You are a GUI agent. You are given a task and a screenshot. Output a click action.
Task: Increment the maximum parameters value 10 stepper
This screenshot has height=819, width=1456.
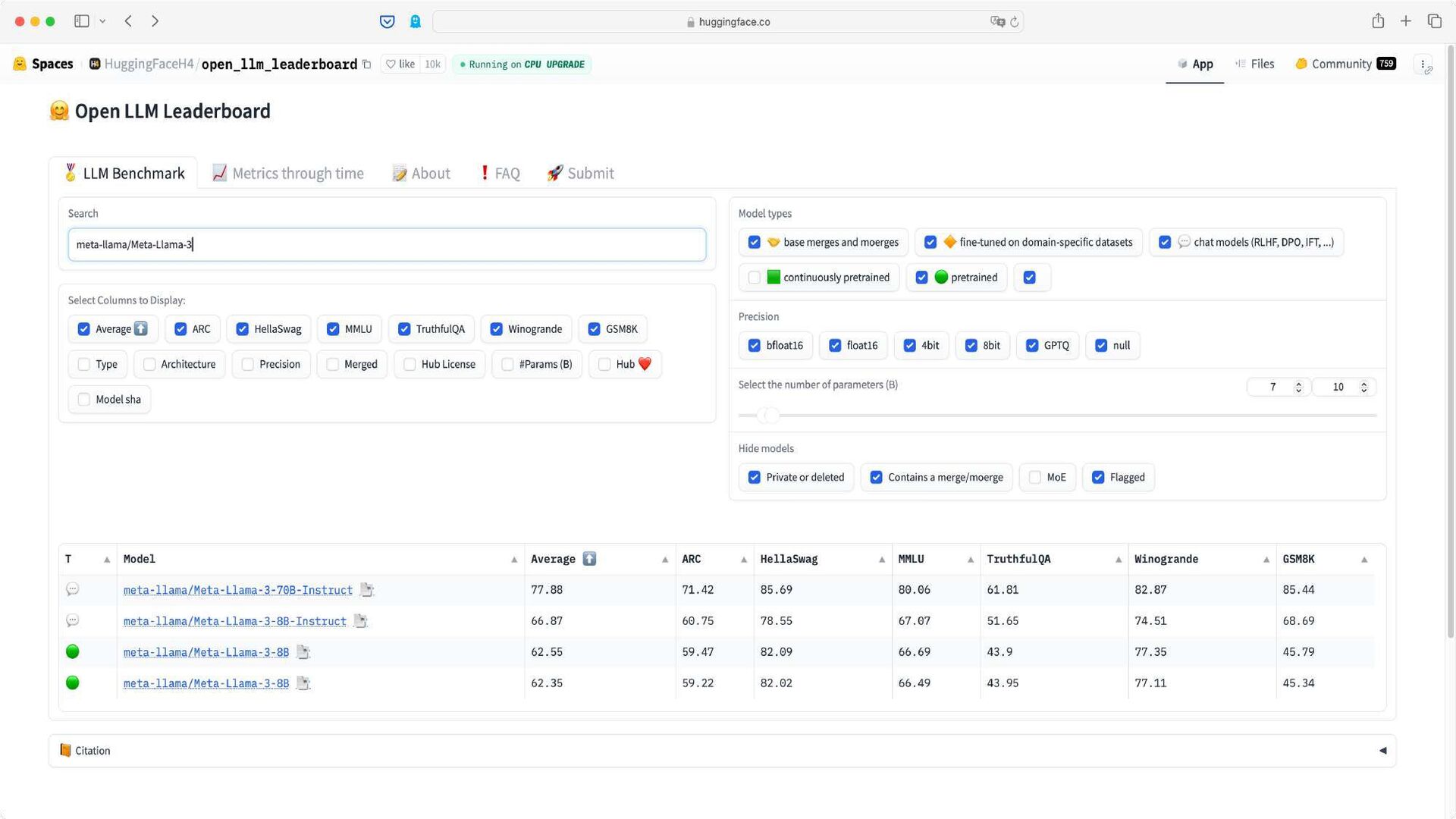point(1363,384)
